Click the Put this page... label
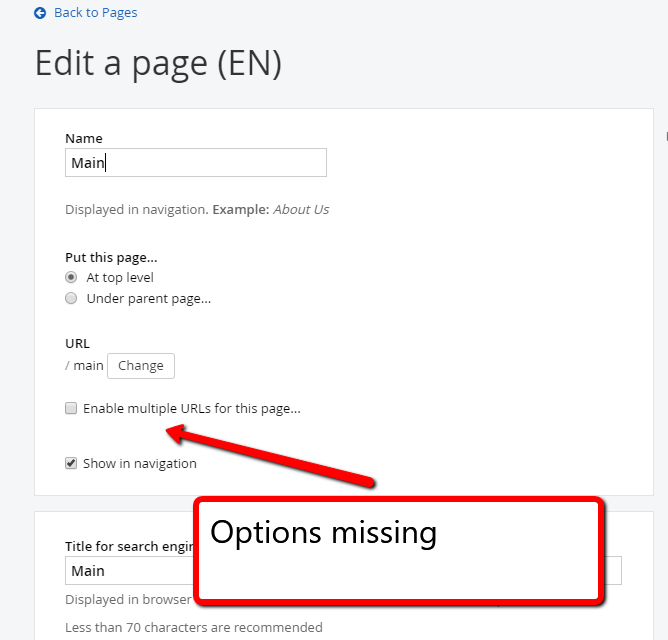The width and height of the screenshot is (668, 640). pos(111,258)
